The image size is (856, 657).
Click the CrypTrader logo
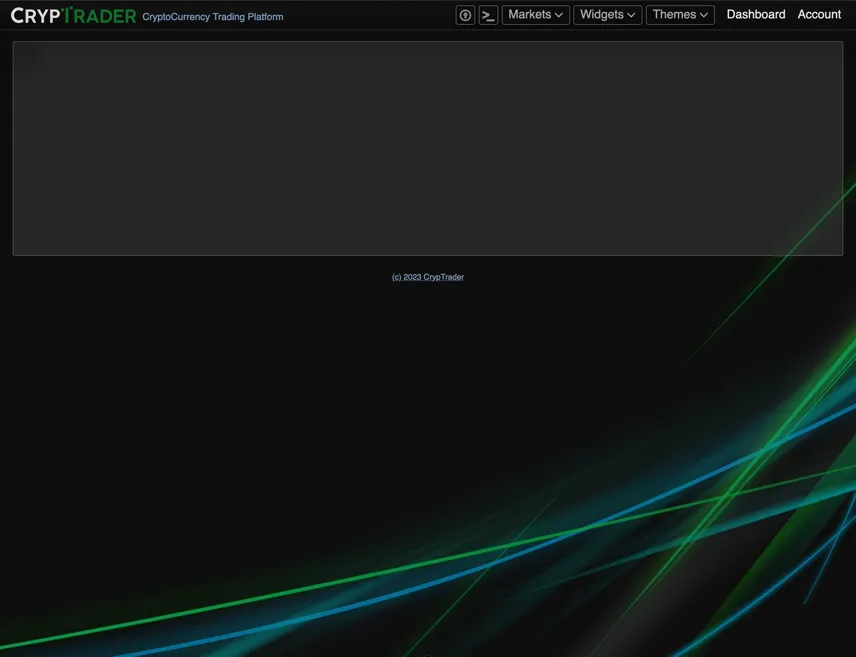coord(73,16)
